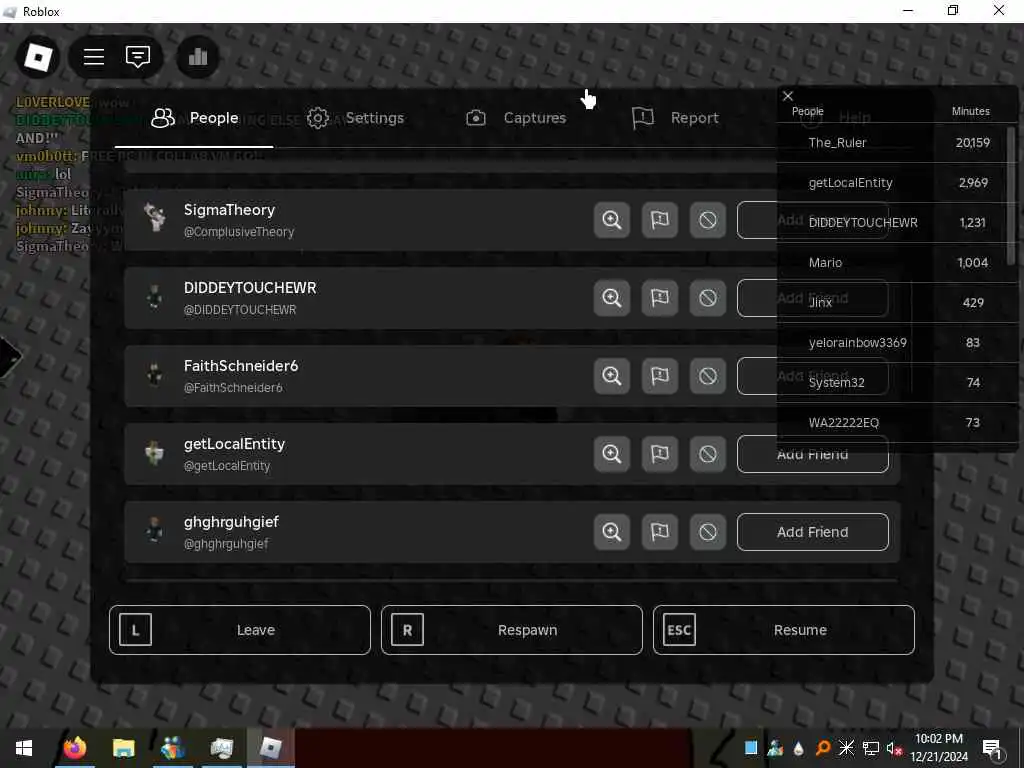Viewport: 1024px width, 768px height.
Task: Open File Explorer from the taskbar
Action: coord(123,748)
